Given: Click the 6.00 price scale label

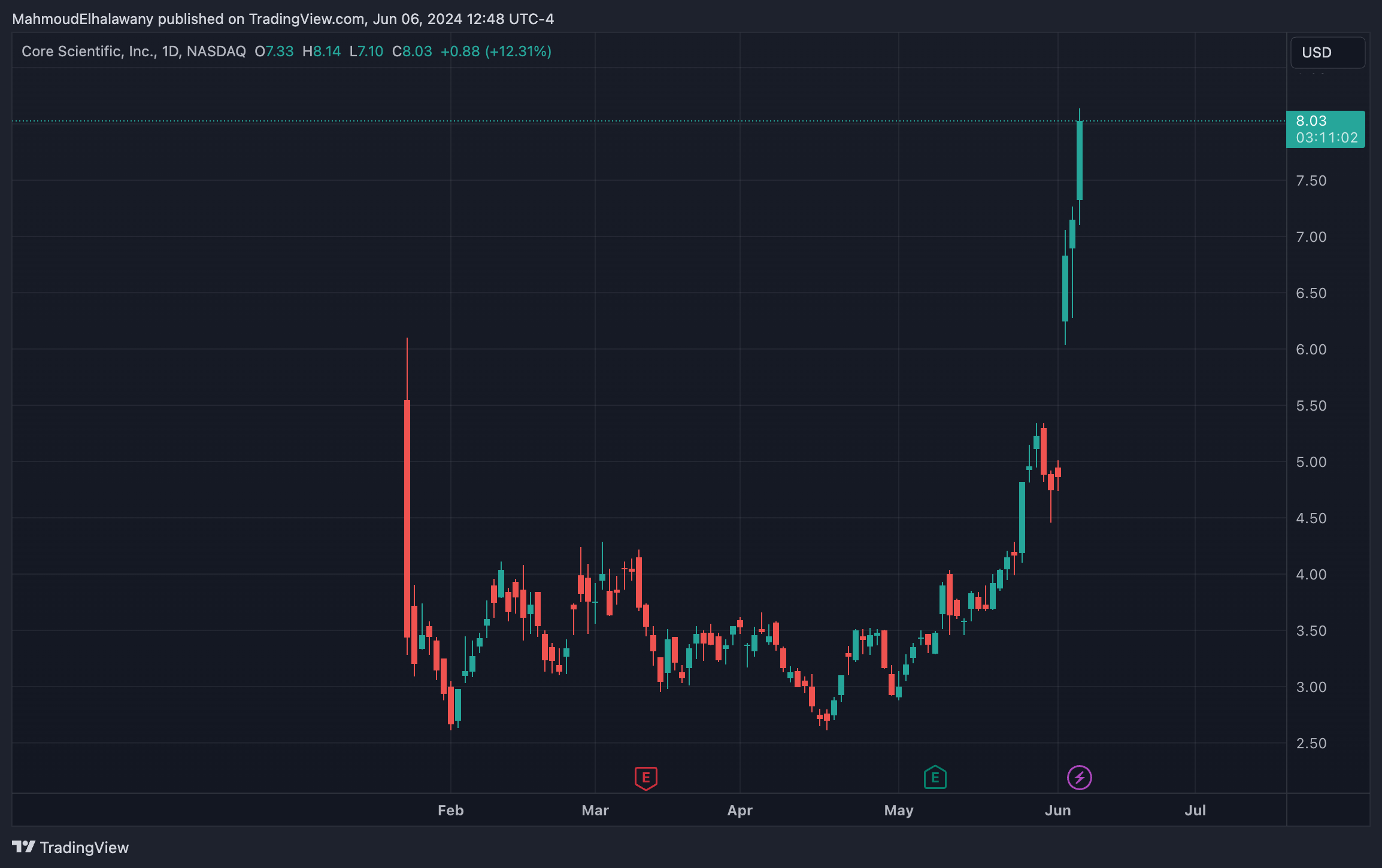Looking at the screenshot, I should point(1311,350).
